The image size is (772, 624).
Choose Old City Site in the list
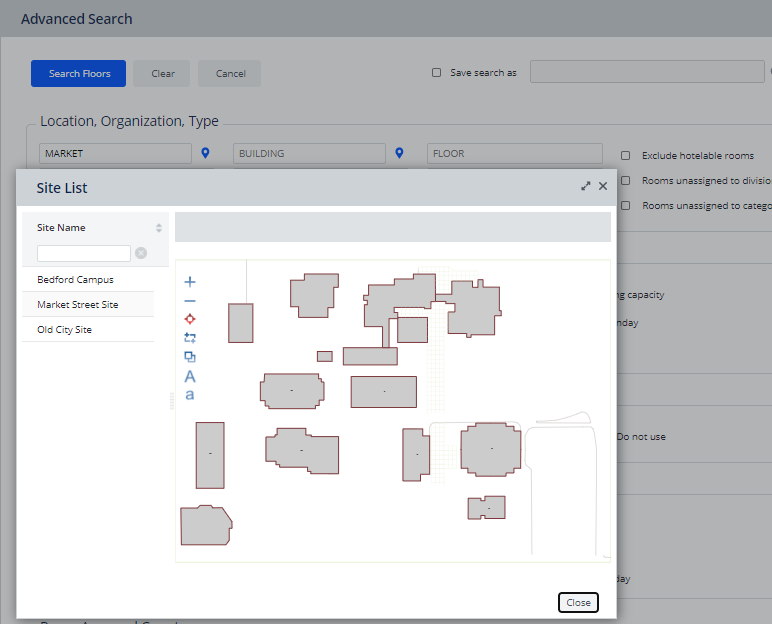[65, 330]
